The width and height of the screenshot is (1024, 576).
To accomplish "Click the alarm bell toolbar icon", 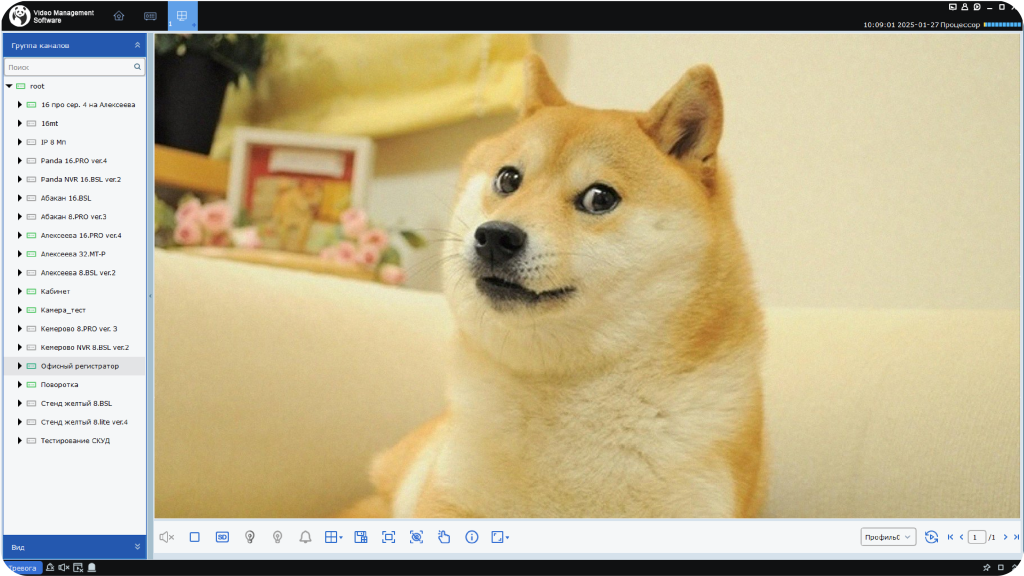I will 305,537.
